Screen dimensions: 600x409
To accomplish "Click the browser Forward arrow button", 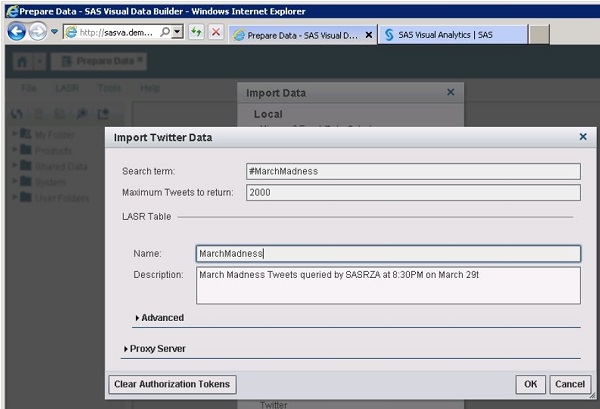I will point(38,31).
